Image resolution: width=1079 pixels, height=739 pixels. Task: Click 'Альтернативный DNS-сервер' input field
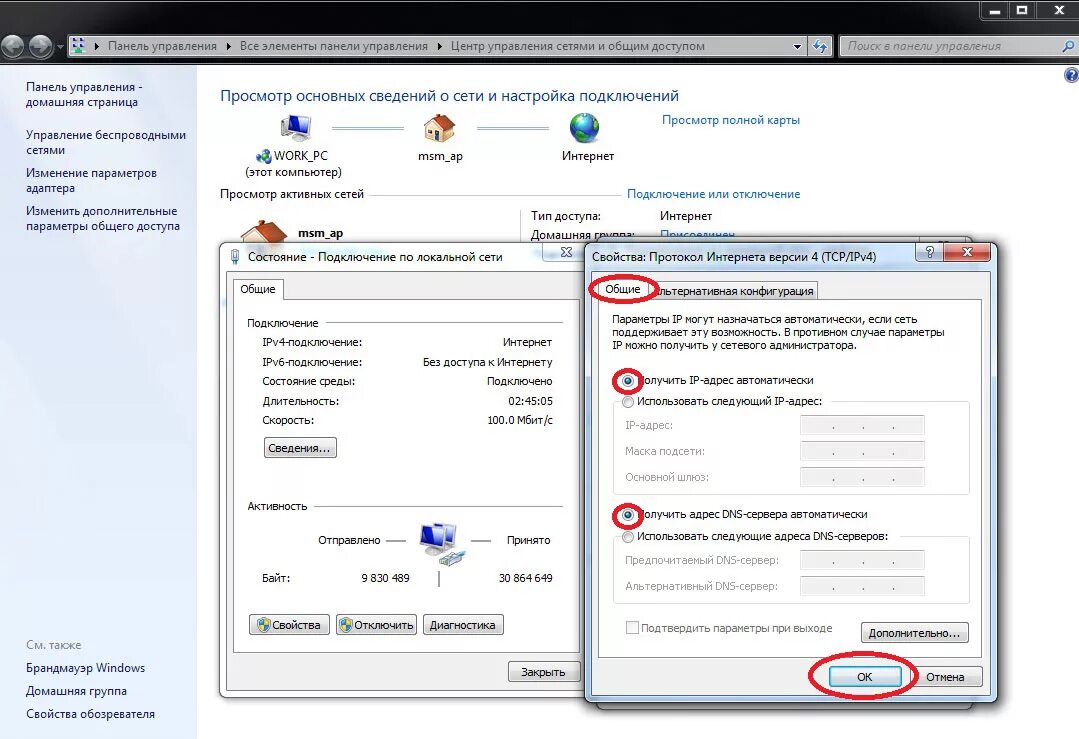[862, 586]
